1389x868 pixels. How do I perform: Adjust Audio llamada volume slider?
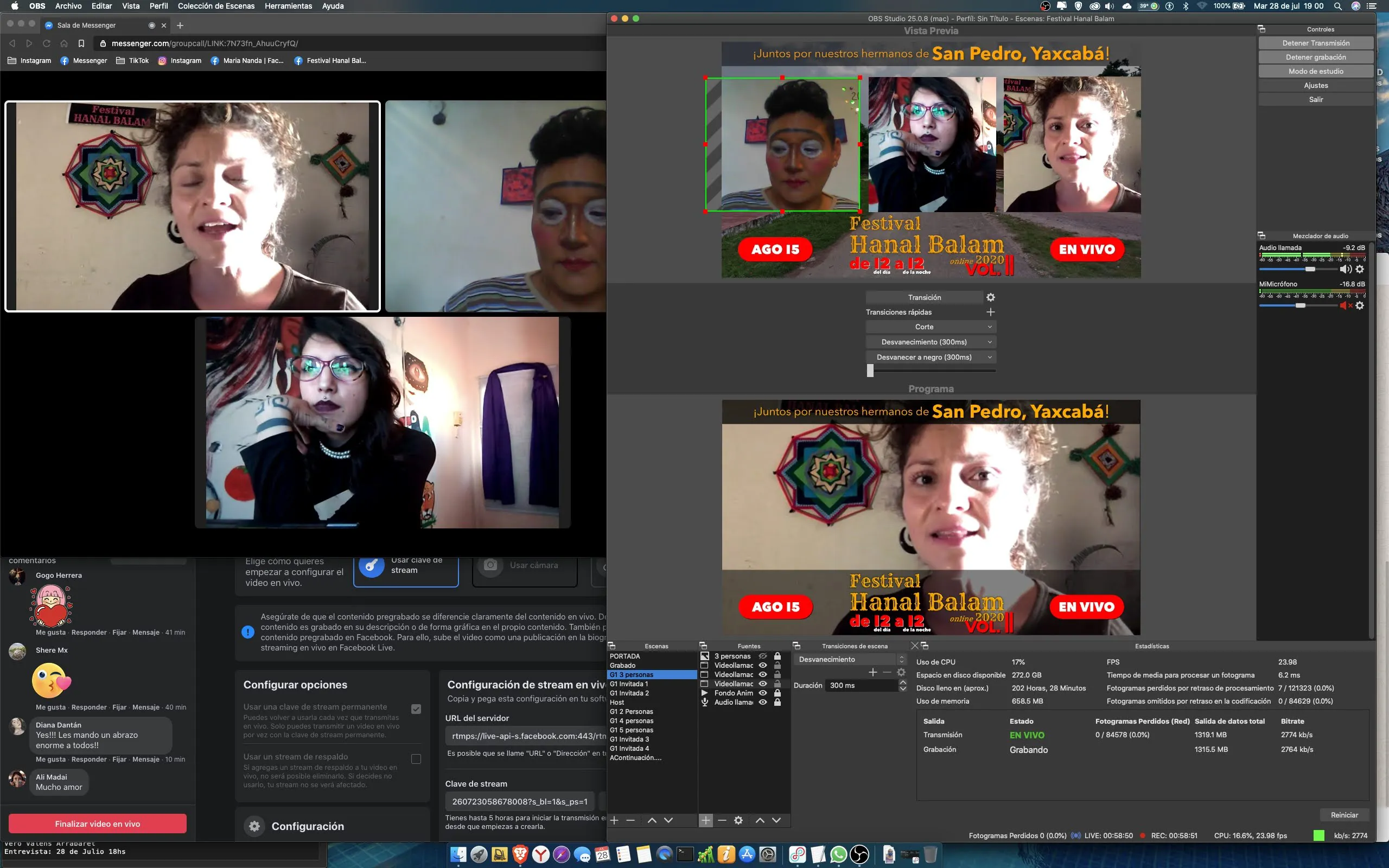tap(1310, 269)
